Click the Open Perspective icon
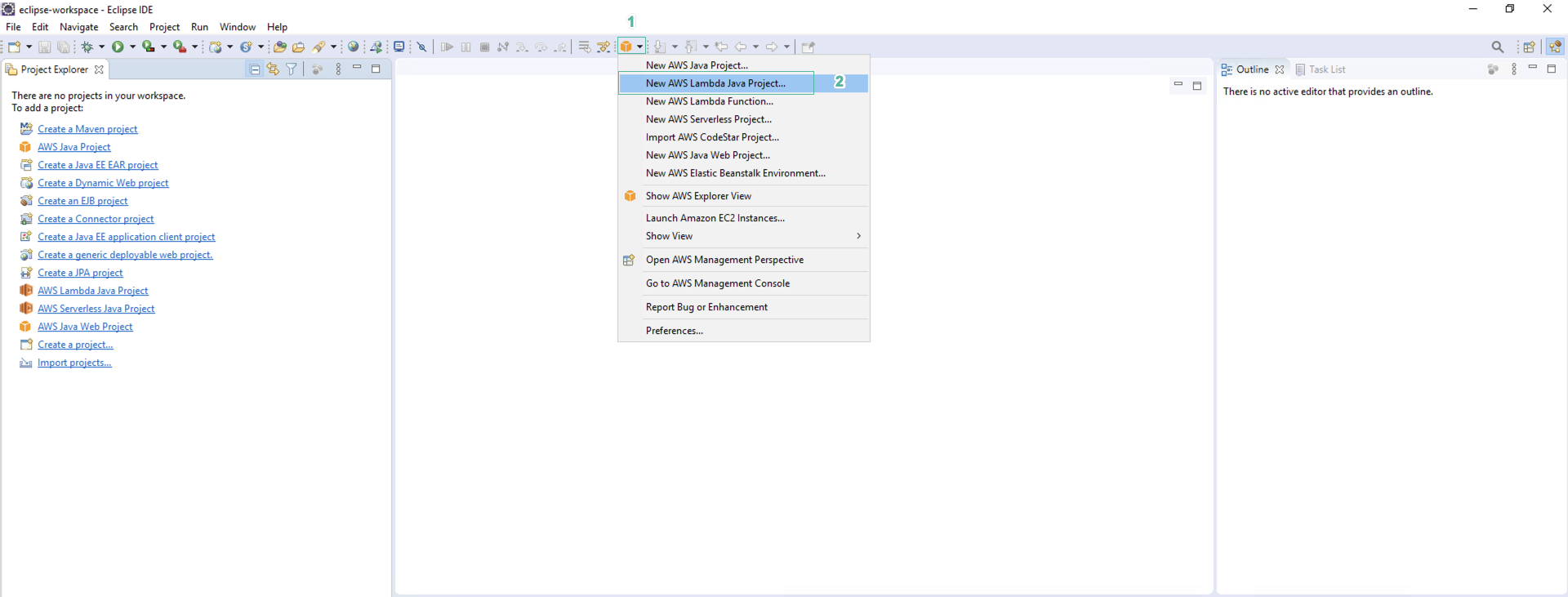Viewport: 1568px width, 597px height. coord(1530,47)
